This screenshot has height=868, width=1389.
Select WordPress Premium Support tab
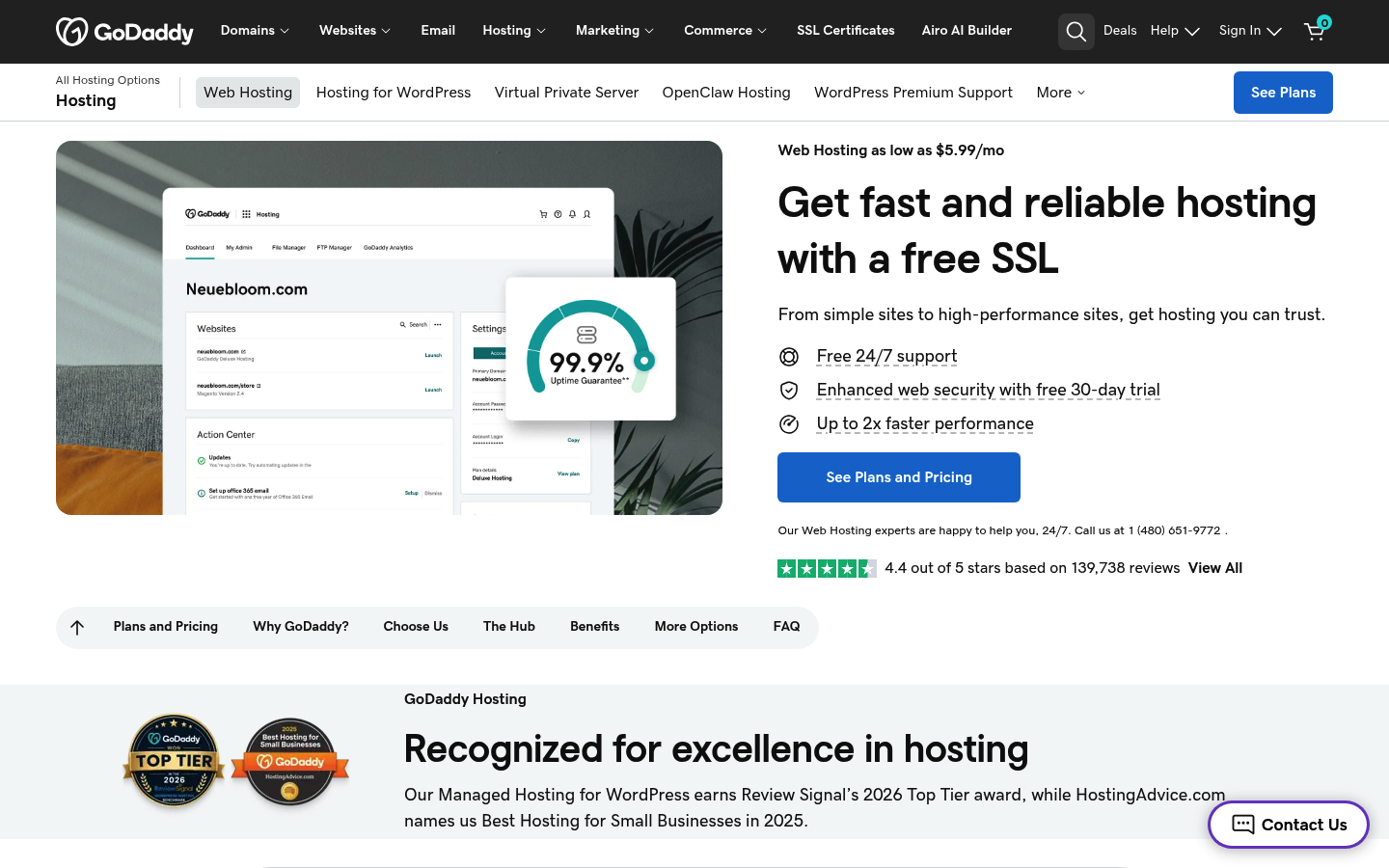tap(913, 93)
